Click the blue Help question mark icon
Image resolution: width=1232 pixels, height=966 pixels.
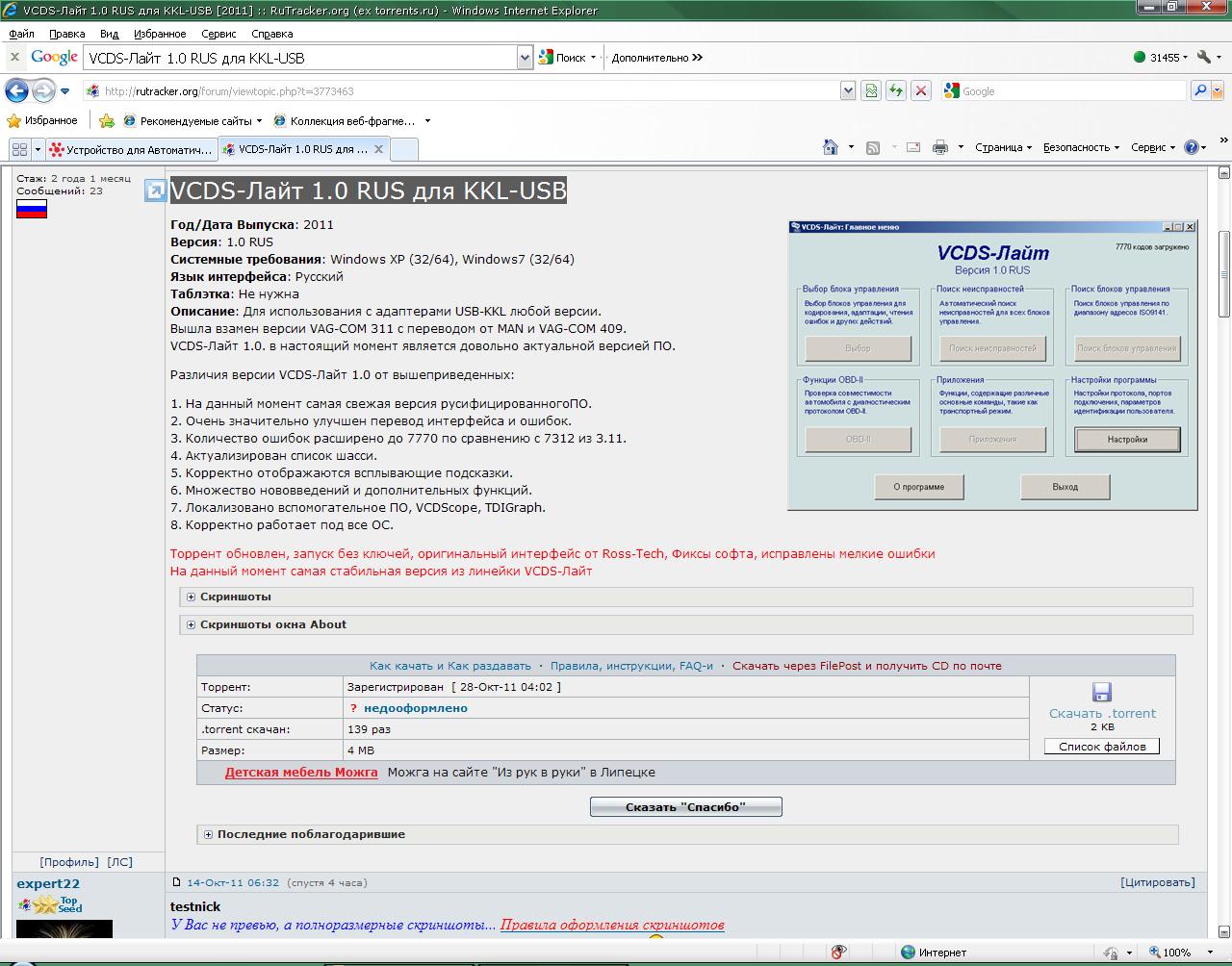pos(1192,147)
